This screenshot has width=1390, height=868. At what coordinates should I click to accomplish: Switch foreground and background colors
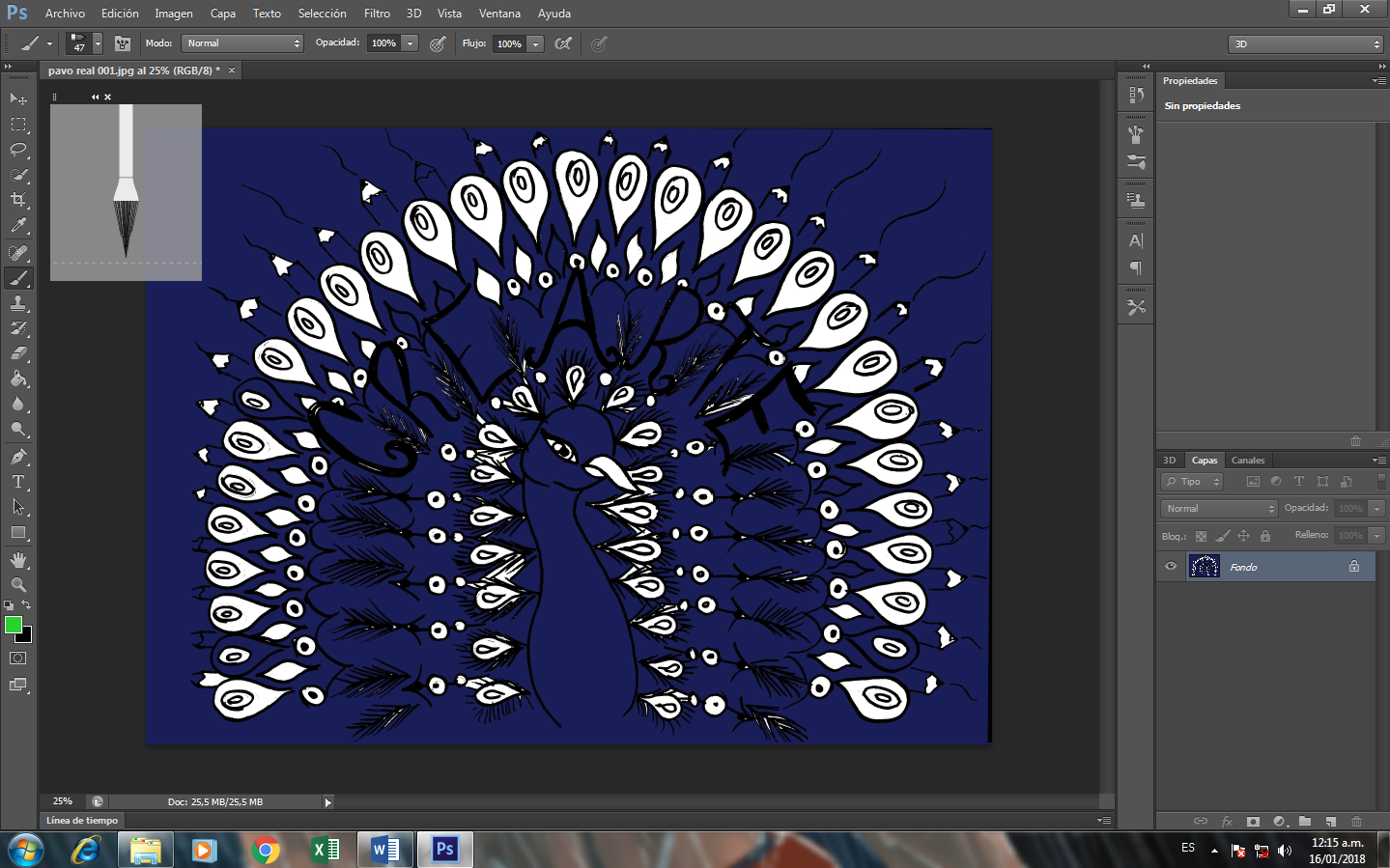point(26,605)
